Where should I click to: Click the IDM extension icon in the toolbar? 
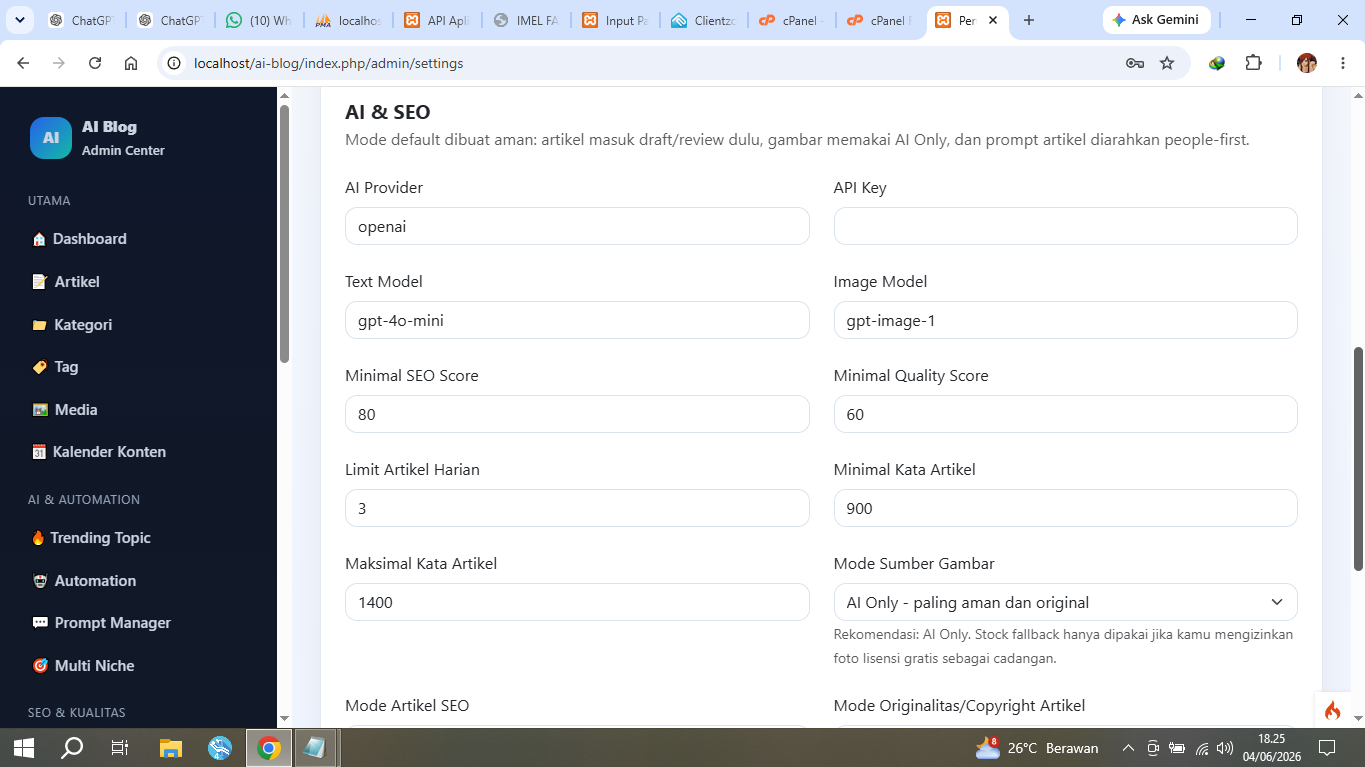[x=1217, y=63]
